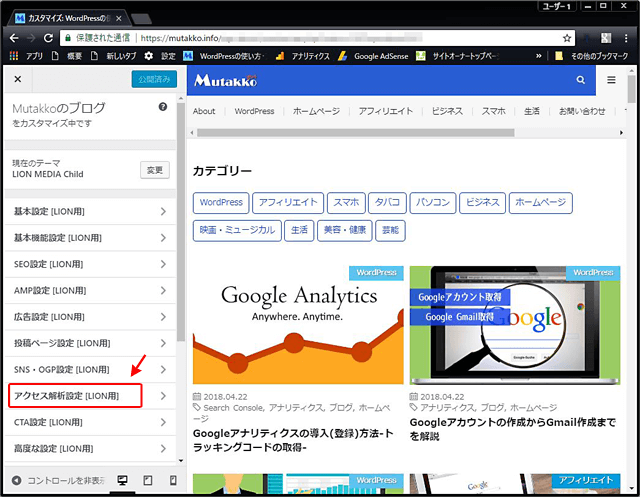The image size is (640, 497).
Task: Open ビジネス nav menu item
Action: [x=447, y=111]
